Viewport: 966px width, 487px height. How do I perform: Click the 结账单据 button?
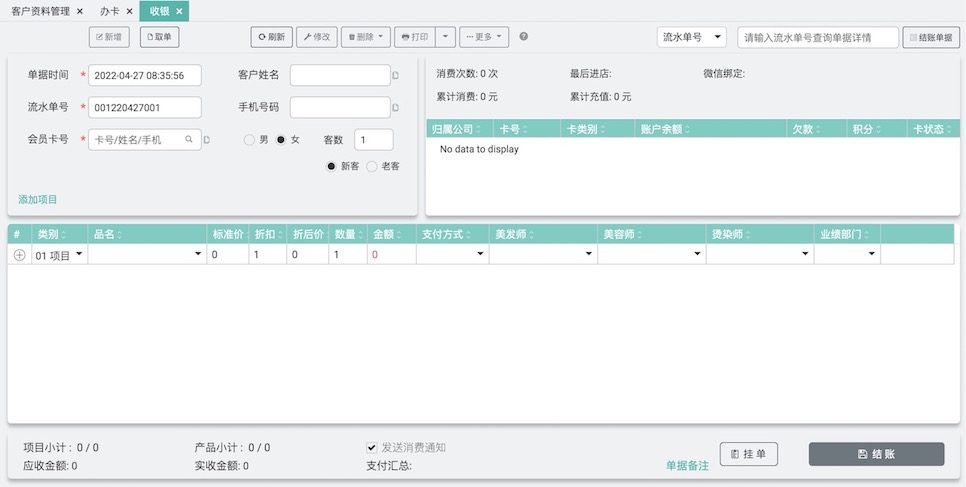click(931, 37)
